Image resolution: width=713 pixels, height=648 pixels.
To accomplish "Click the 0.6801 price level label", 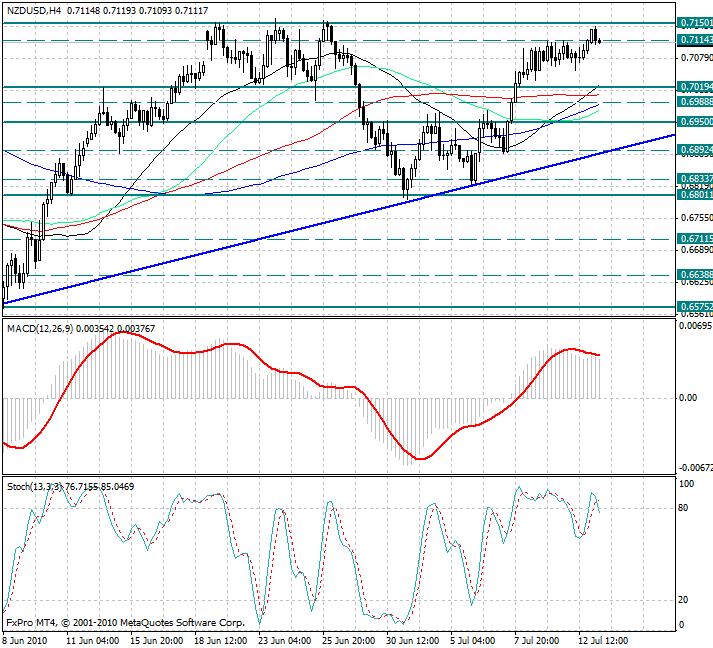I will point(695,195).
